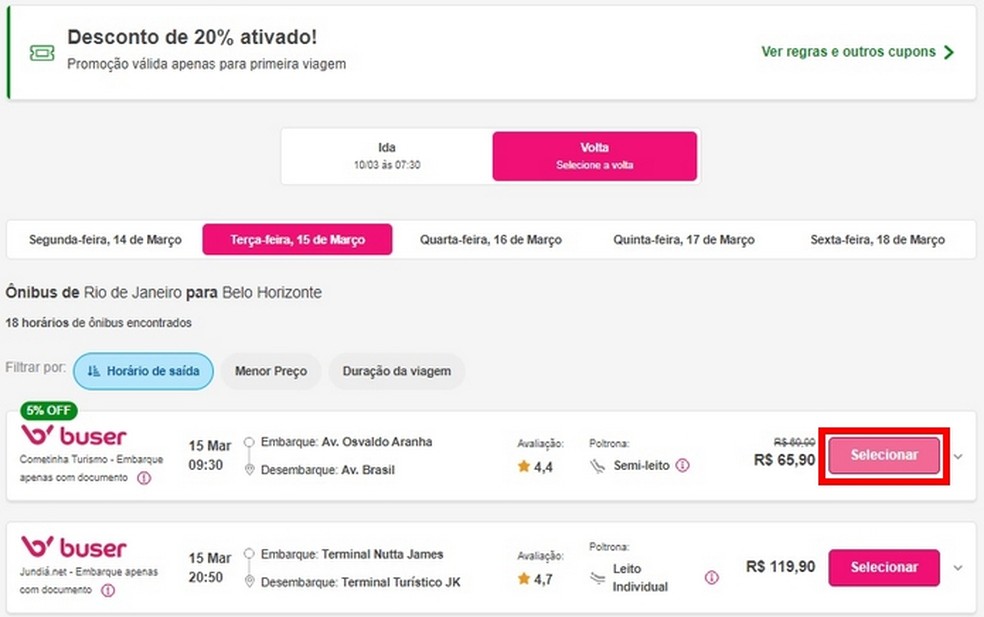Enable the Menor Preço filter
Image resolution: width=984 pixels, height=617 pixels.
tap(270, 370)
